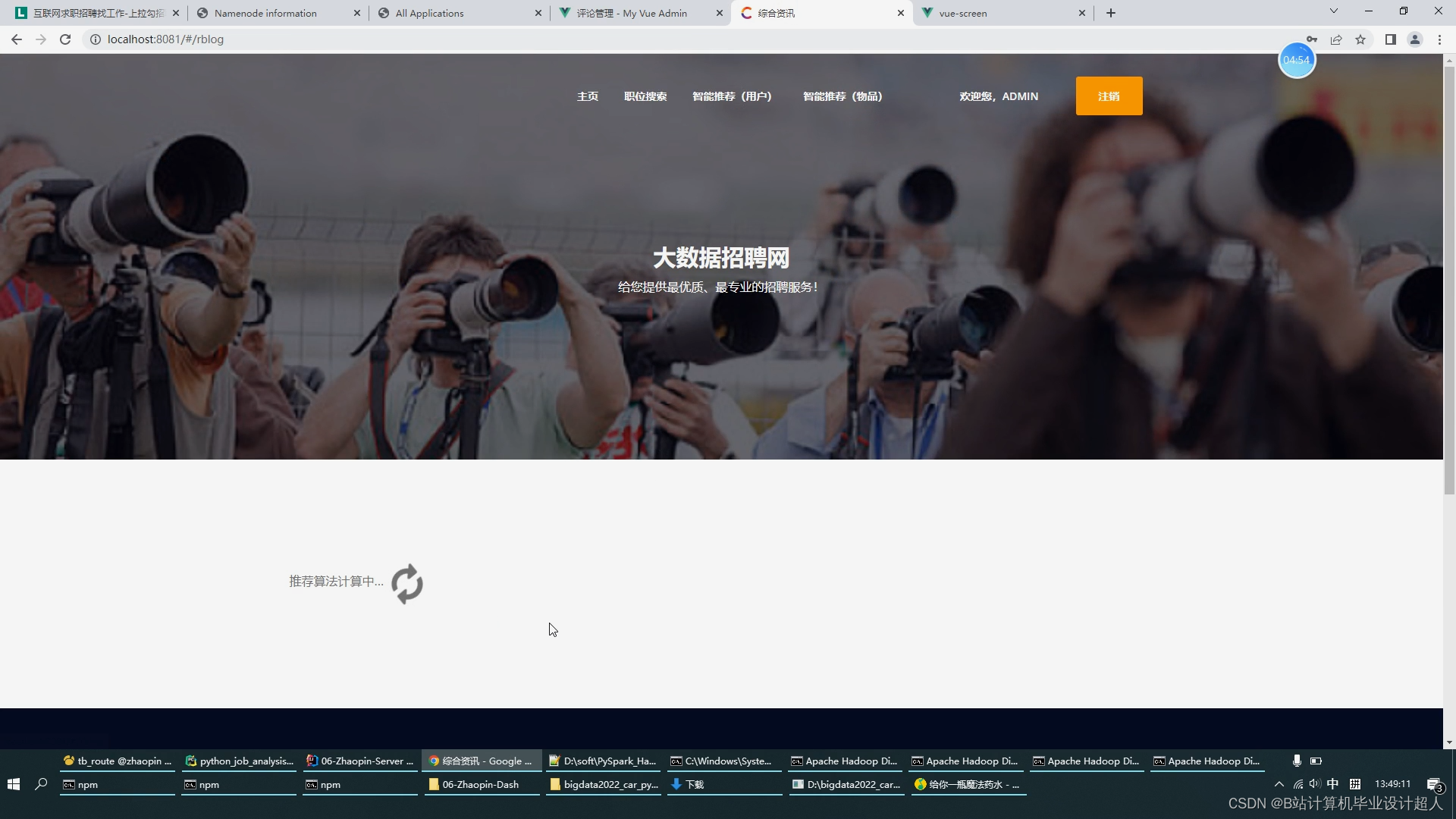Click the orange 注销 logout button
This screenshot has height=819, width=1456.
click(1109, 96)
